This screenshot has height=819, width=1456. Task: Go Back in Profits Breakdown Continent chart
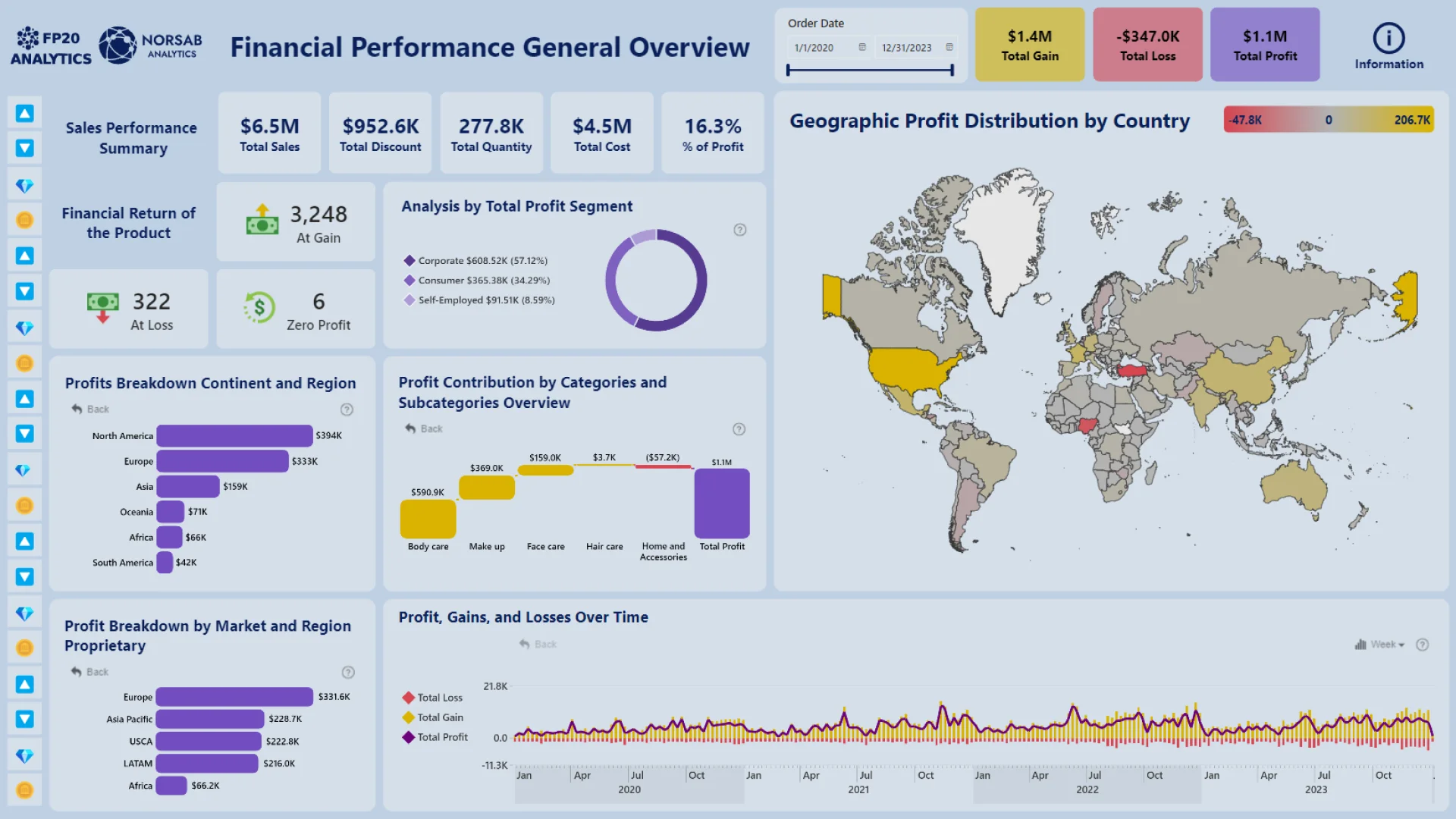[x=90, y=409]
